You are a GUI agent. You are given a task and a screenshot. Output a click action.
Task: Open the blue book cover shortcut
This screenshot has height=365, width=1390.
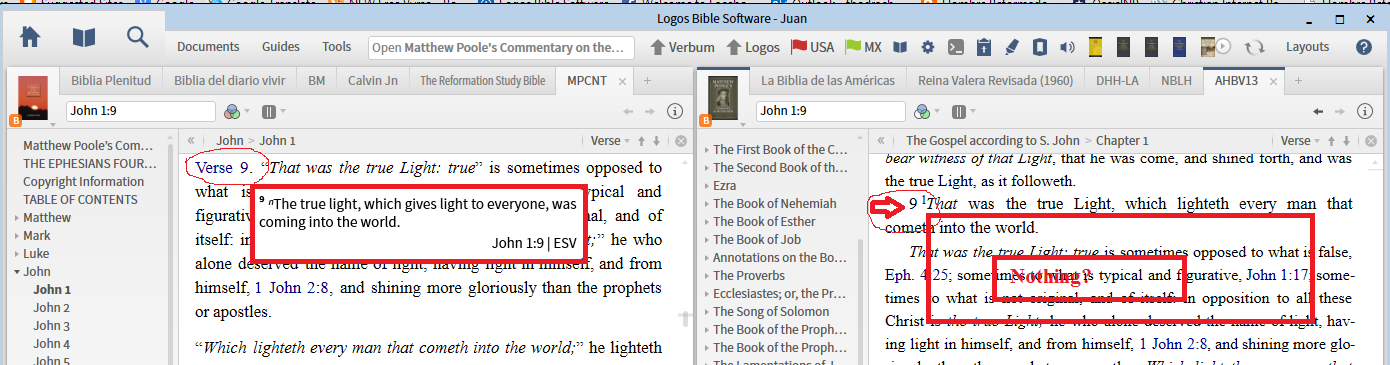tap(1179, 47)
